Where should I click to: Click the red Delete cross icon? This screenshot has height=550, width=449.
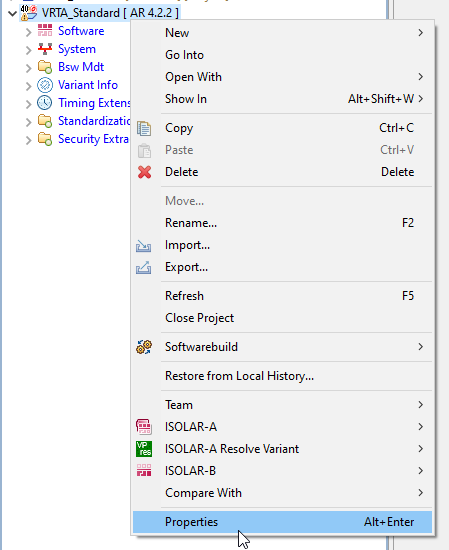144,172
